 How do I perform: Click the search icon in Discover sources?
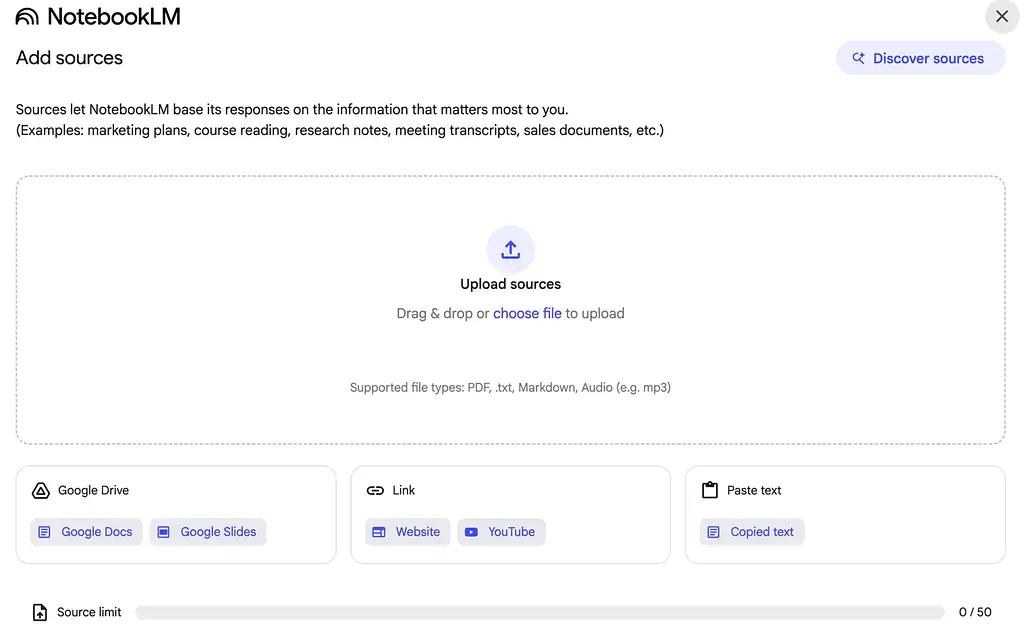pos(858,58)
